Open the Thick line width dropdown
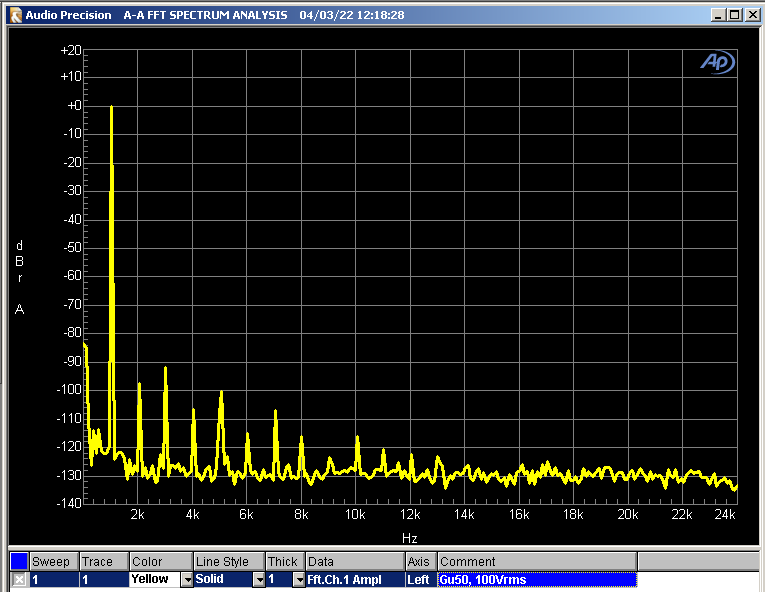The image size is (765, 592). point(298,579)
